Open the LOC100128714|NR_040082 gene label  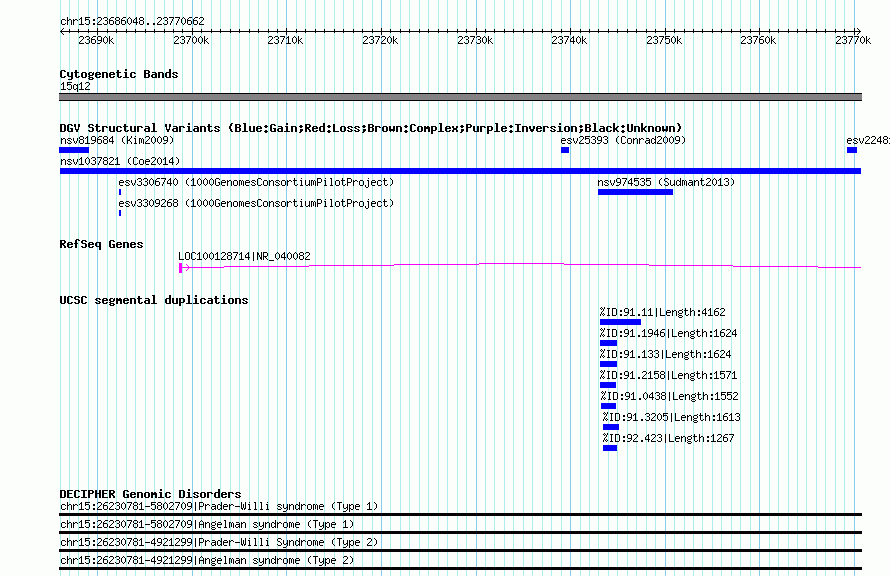pos(244,256)
